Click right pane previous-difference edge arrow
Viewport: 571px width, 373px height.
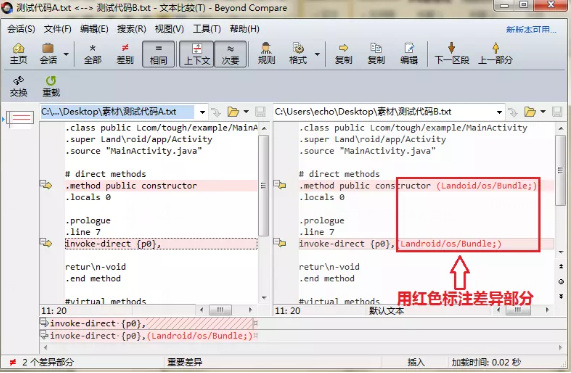(561, 267)
